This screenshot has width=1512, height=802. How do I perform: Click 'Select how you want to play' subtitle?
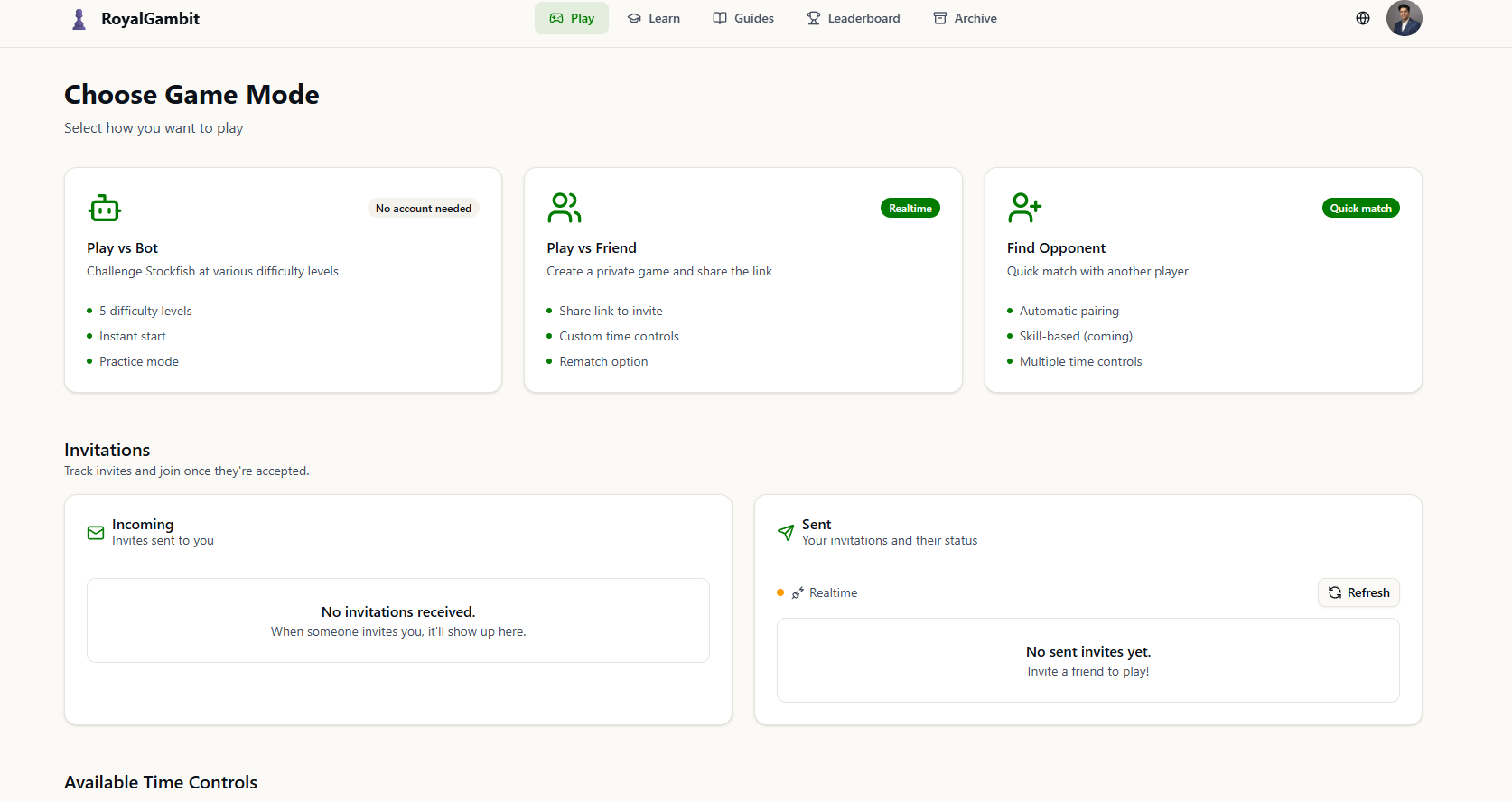(154, 128)
